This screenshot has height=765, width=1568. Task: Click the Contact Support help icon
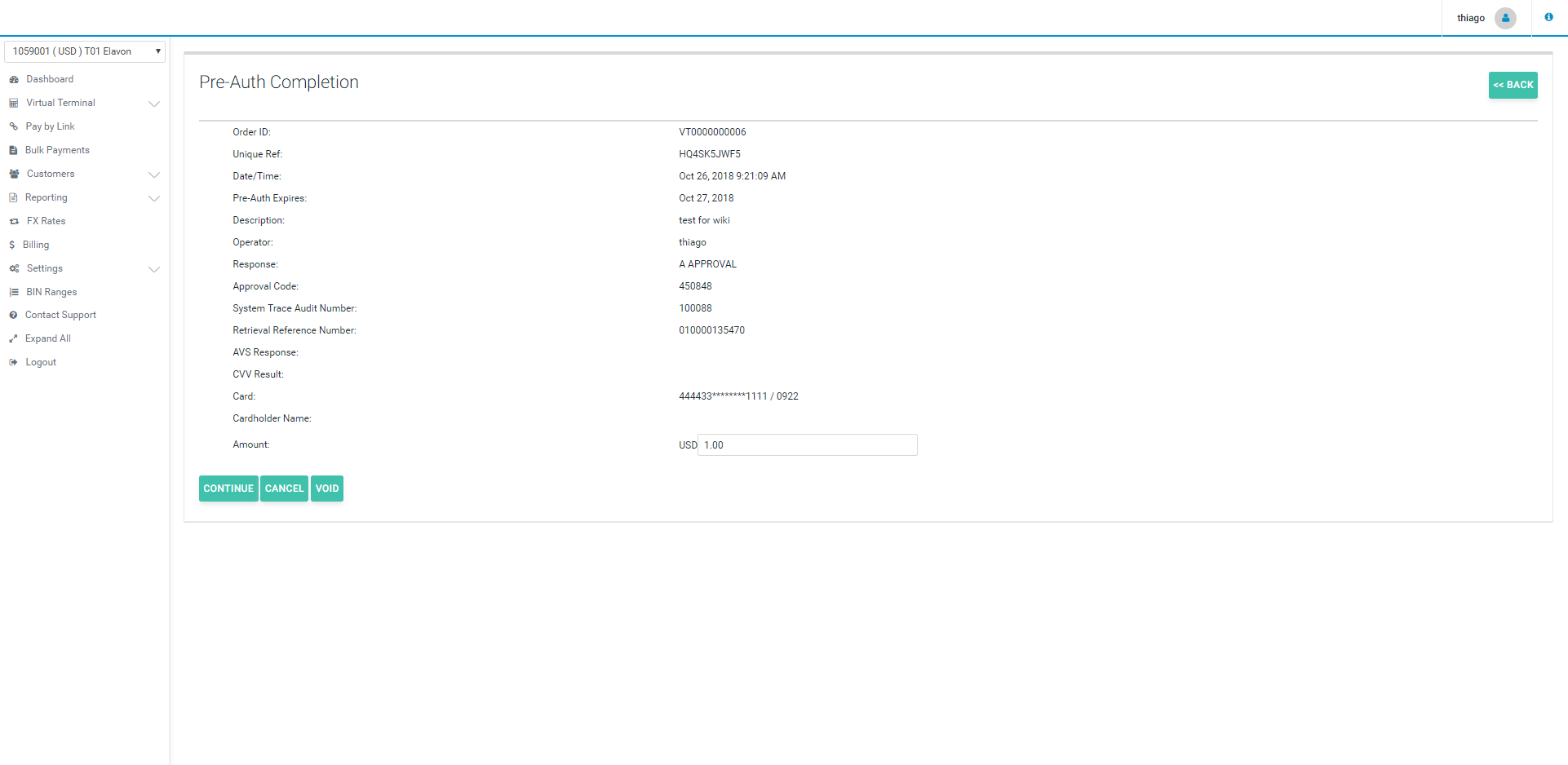coord(14,316)
